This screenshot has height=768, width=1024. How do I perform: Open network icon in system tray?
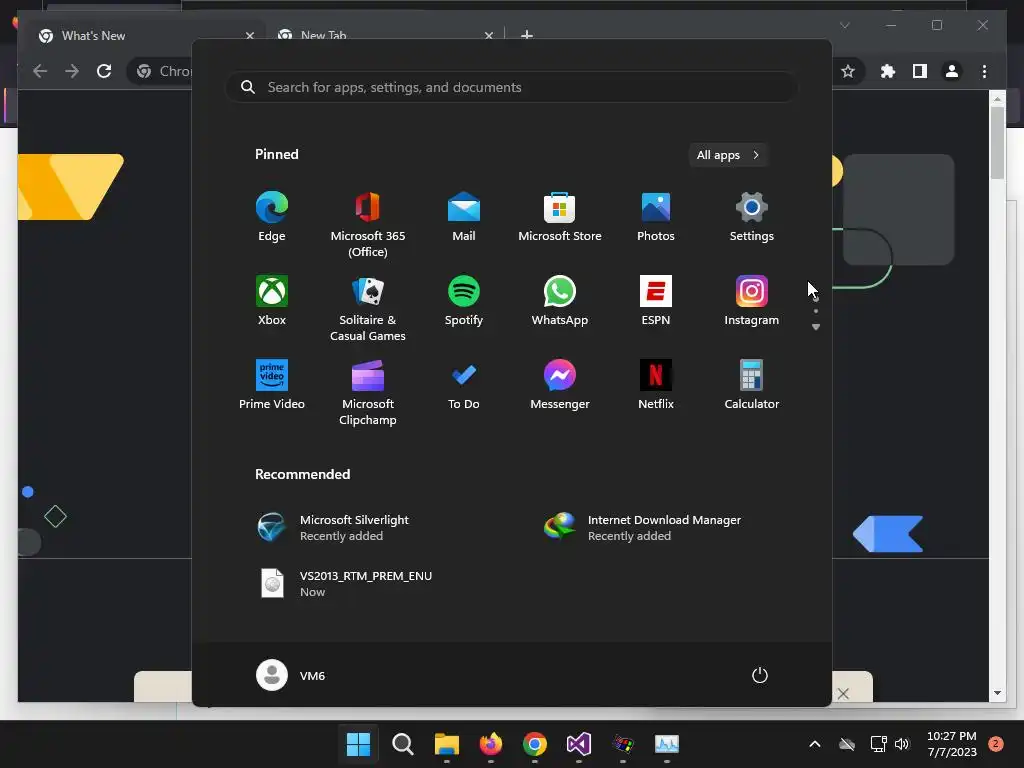(878, 744)
